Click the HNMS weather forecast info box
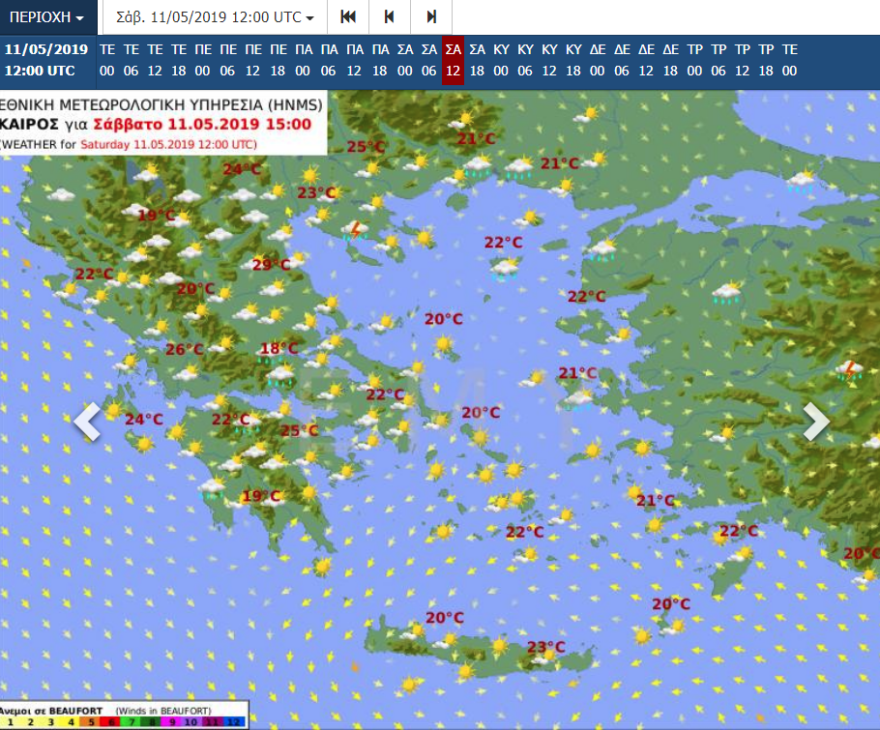 [x=160, y=122]
